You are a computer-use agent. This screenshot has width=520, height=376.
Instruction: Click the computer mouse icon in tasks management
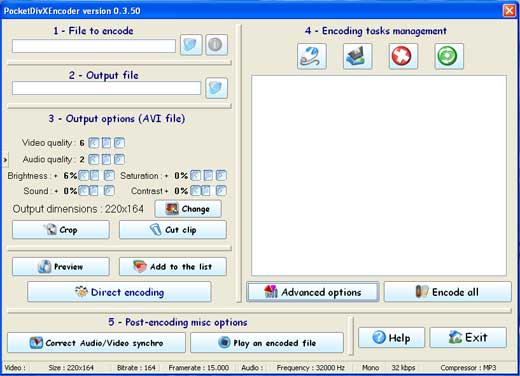tap(311, 56)
